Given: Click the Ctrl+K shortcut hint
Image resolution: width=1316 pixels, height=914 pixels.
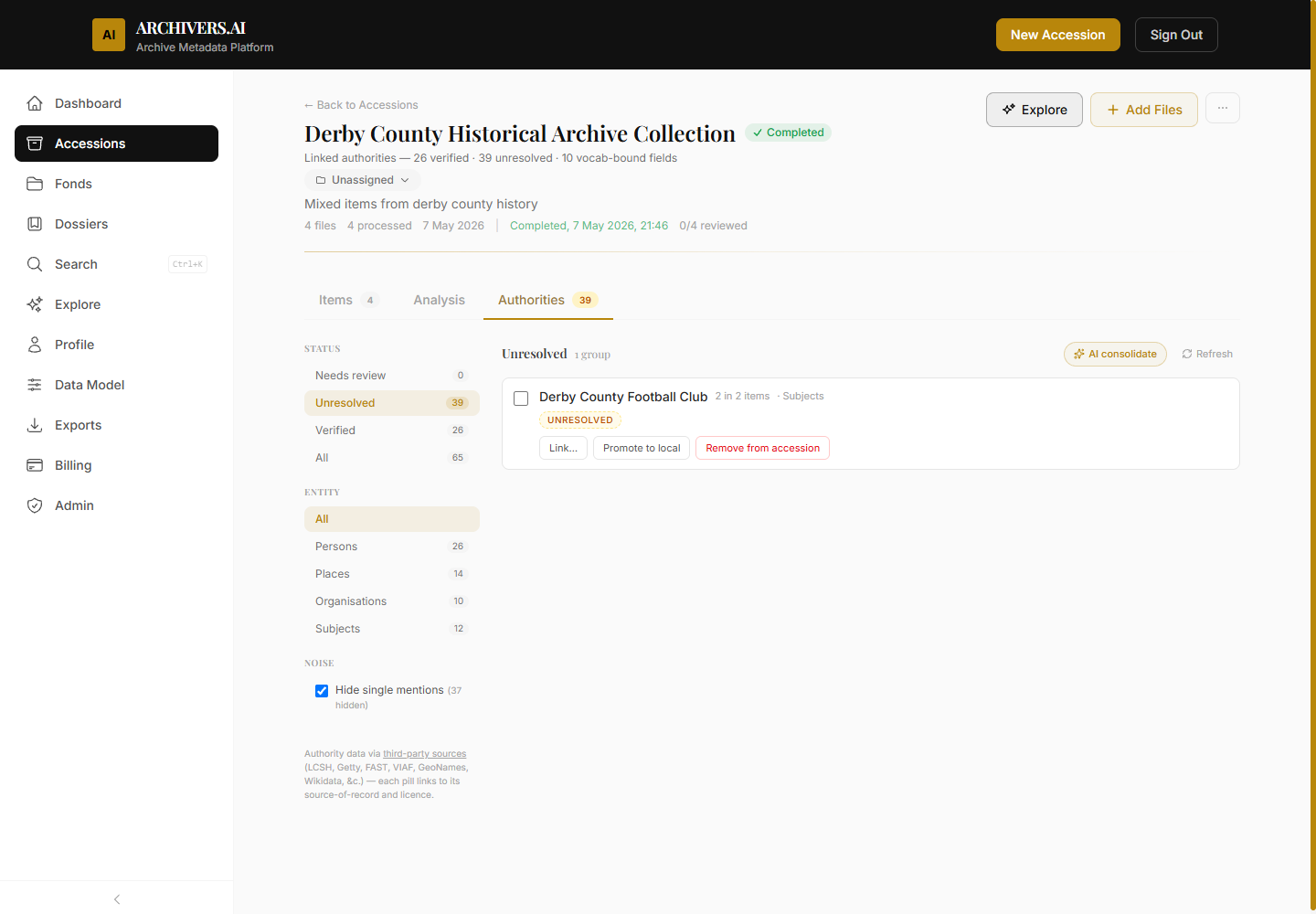Looking at the screenshot, I should 188,264.
